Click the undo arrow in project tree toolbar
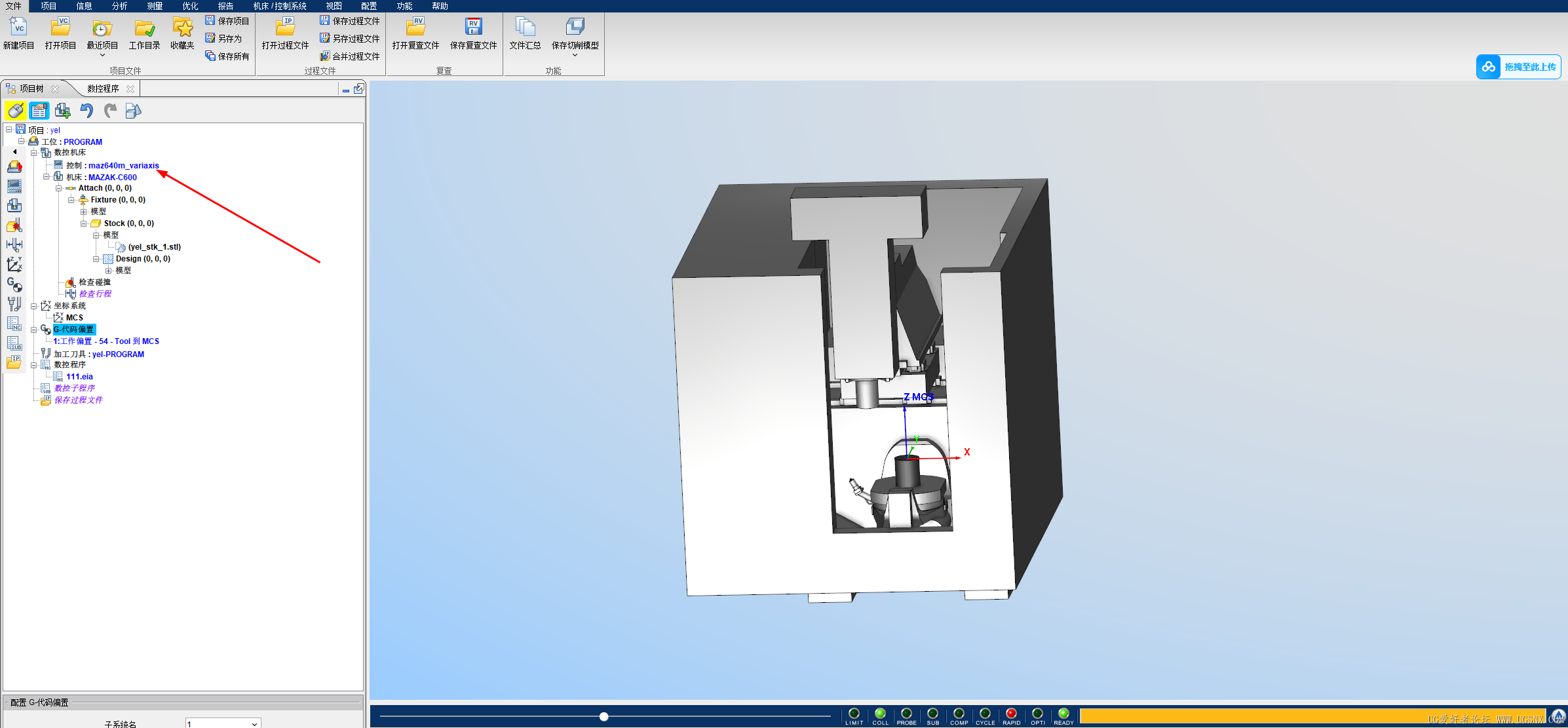The image size is (1568, 728). [x=86, y=111]
